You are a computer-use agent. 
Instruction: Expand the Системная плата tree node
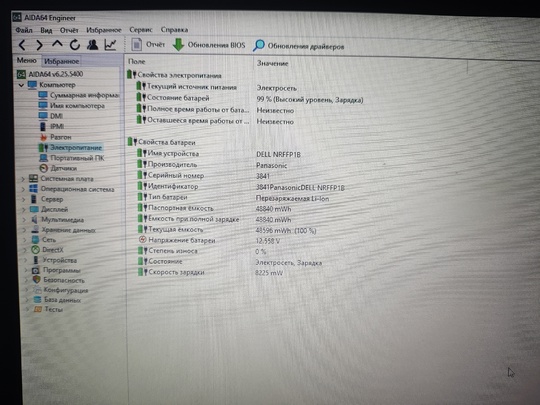pos(23,179)
